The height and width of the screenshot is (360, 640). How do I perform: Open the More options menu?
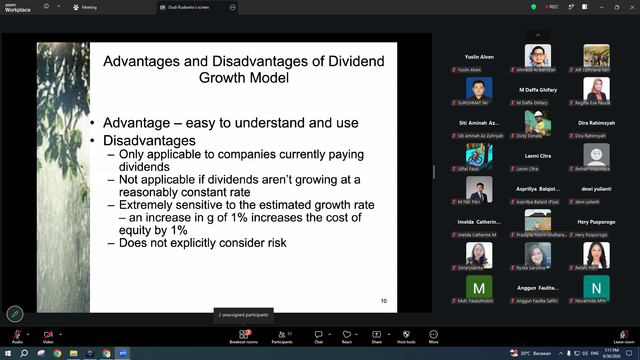point(433,337)
